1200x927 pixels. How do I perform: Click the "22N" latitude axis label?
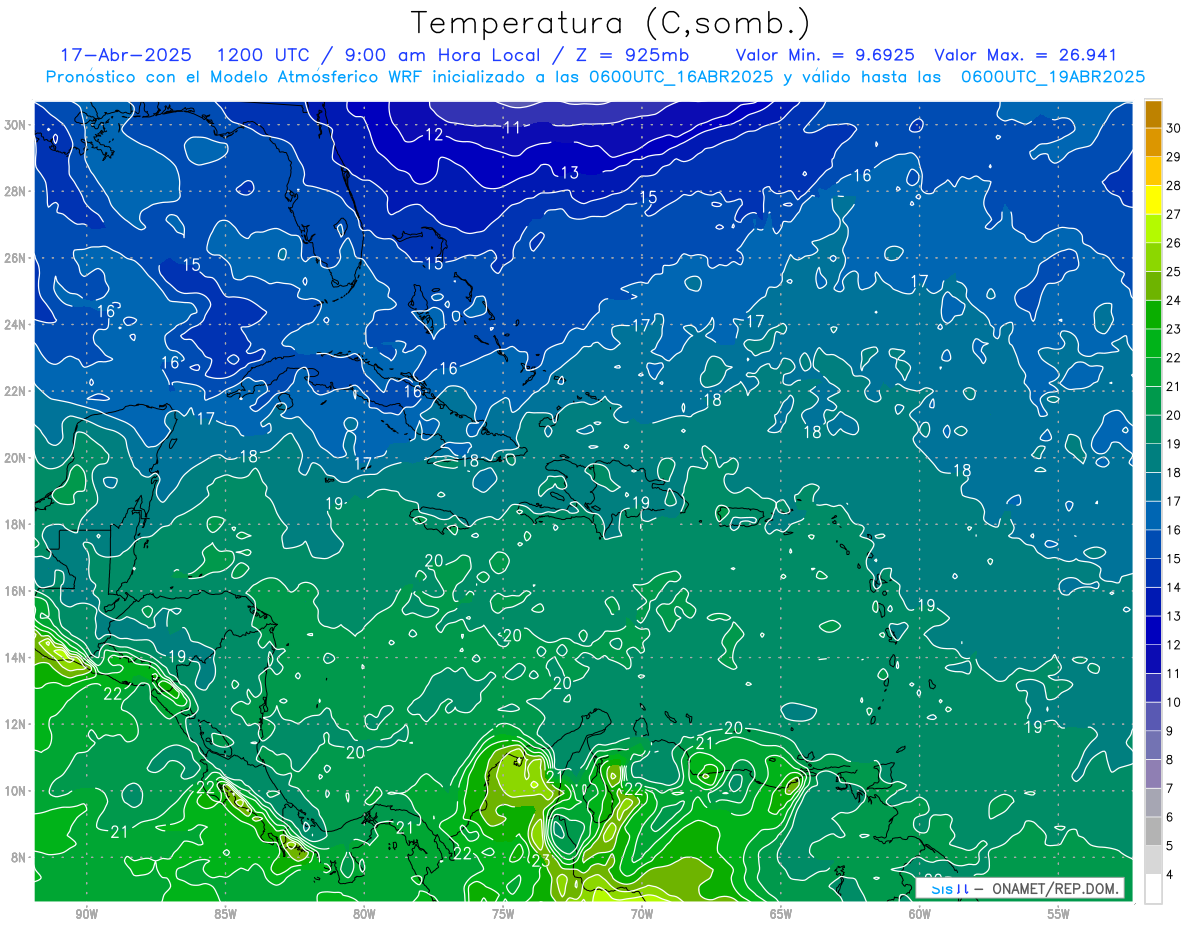click(16, 391)
